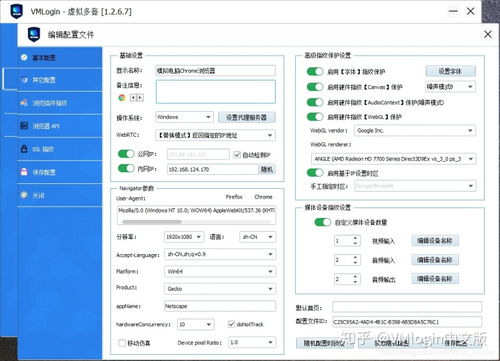Viewport: 500px width, 361px height.
Task: Select 保存配置 in the sidebar
Action: pyautogui.click(x=60, y=172)
